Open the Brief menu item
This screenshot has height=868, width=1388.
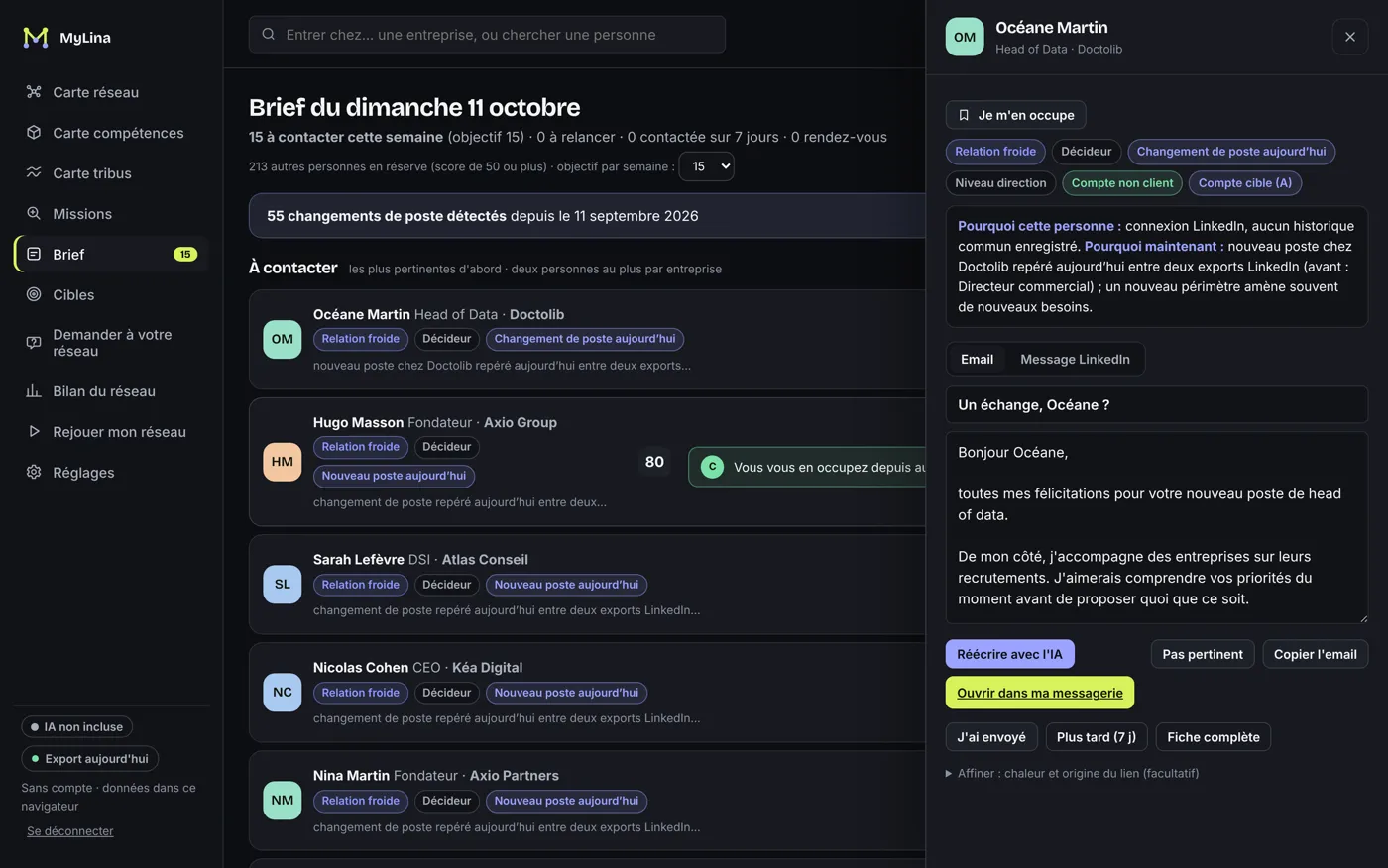(x=111, y=255)
